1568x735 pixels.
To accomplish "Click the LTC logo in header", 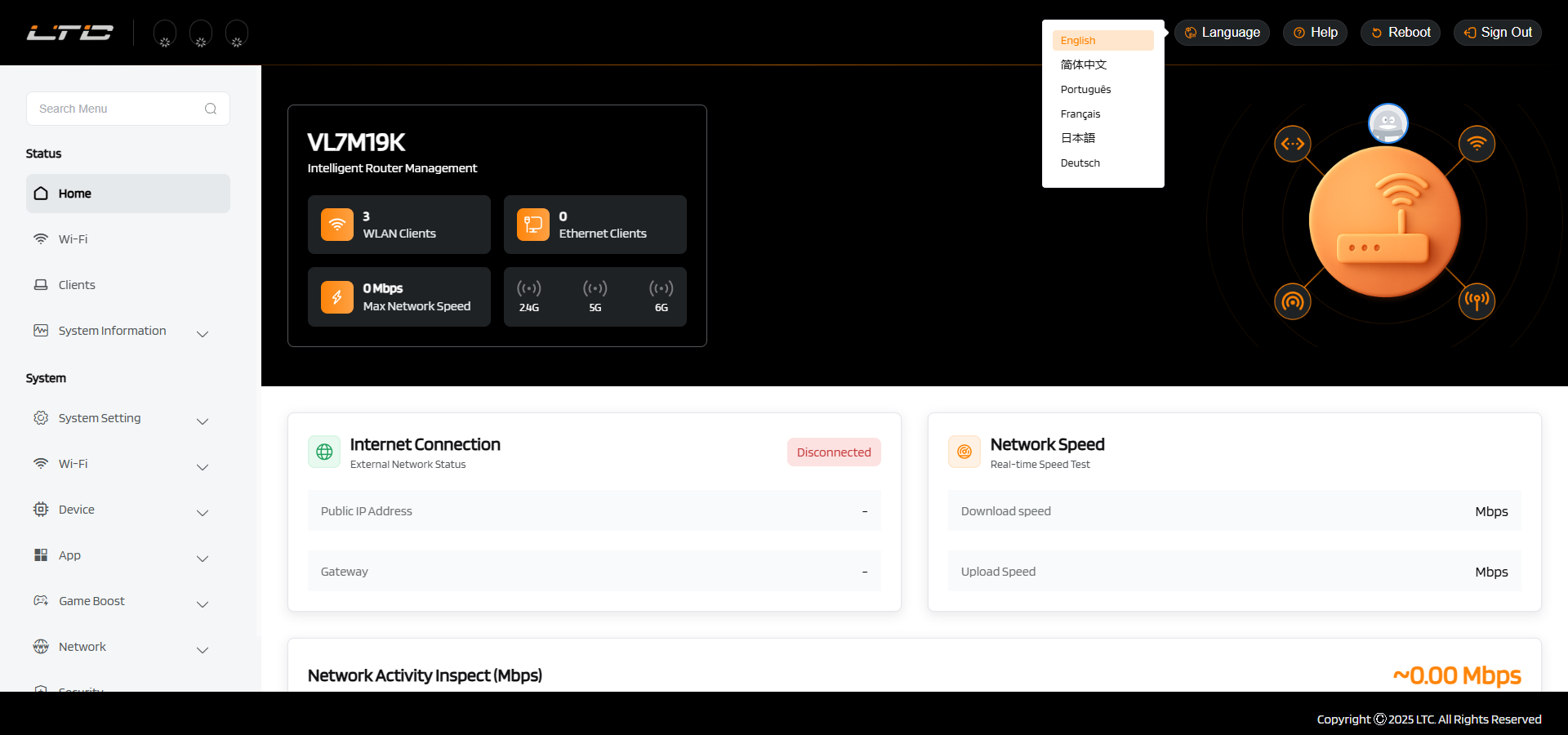I will click(70, 33).
